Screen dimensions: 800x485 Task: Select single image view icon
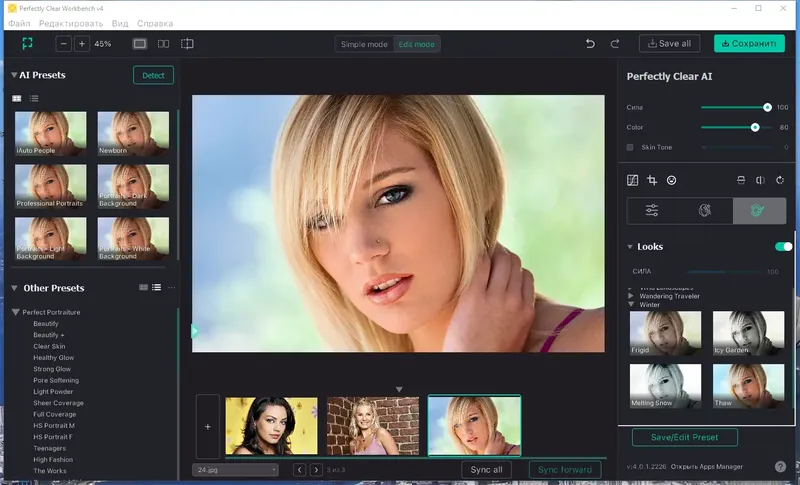139,44
